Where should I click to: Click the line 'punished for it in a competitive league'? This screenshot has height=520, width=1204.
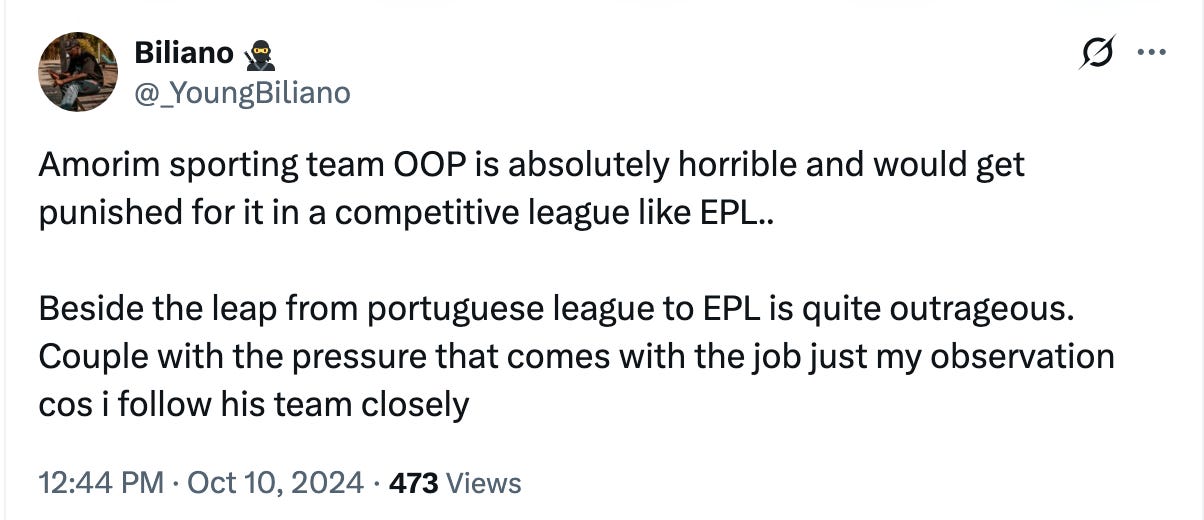[405, 213]
